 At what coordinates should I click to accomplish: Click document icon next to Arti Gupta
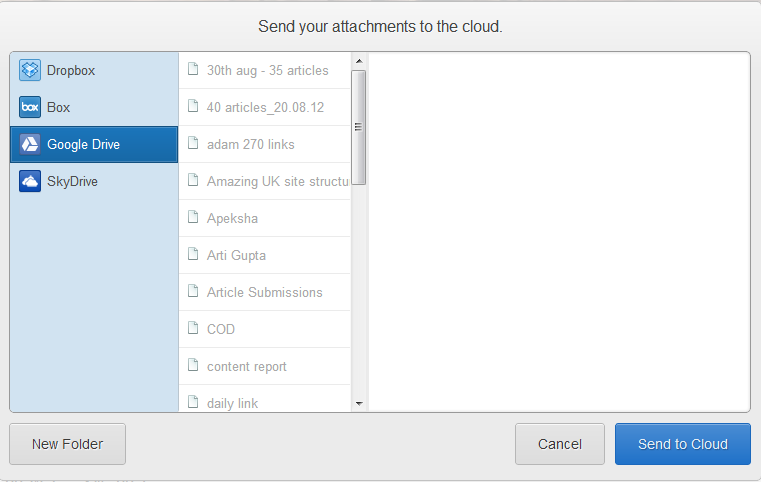coord(193,254)
